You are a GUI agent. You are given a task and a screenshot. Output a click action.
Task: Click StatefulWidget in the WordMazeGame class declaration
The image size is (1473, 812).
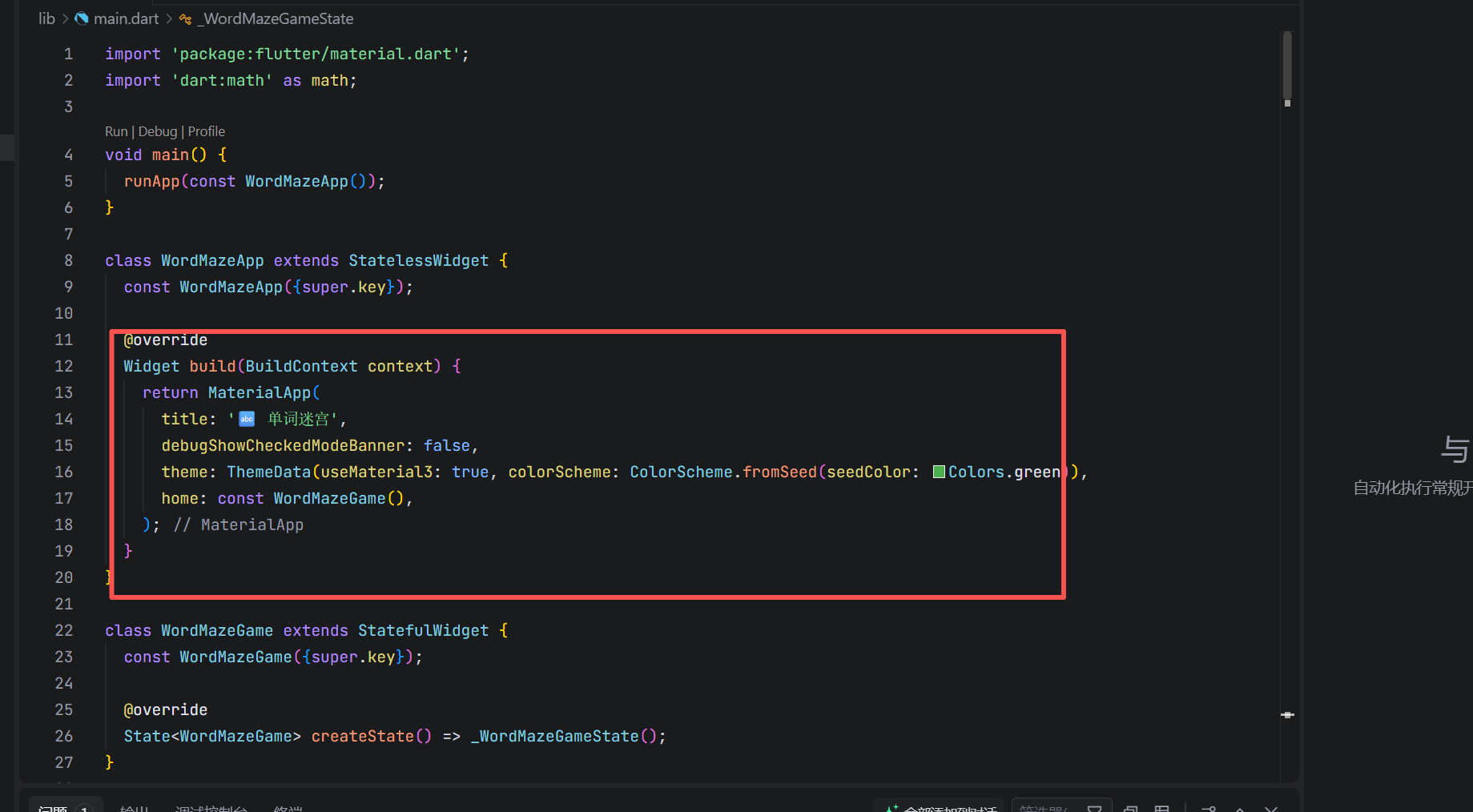(x=423, y=630)
